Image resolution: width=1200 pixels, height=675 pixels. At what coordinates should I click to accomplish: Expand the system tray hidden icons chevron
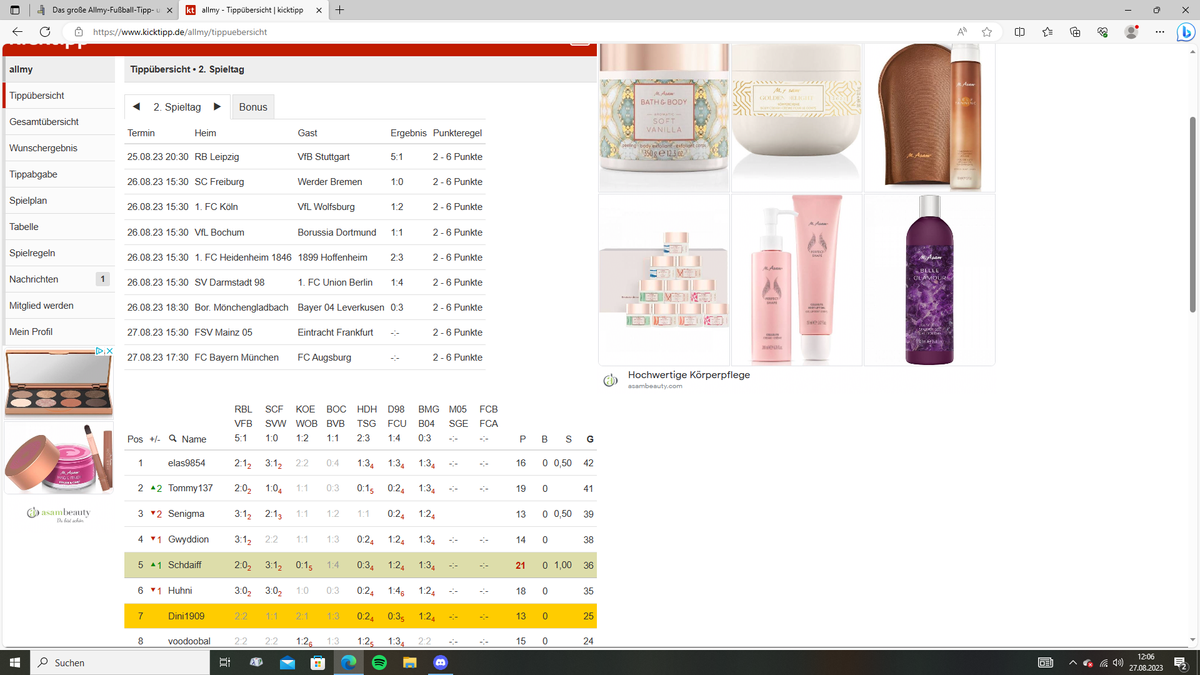[1073, 662]
